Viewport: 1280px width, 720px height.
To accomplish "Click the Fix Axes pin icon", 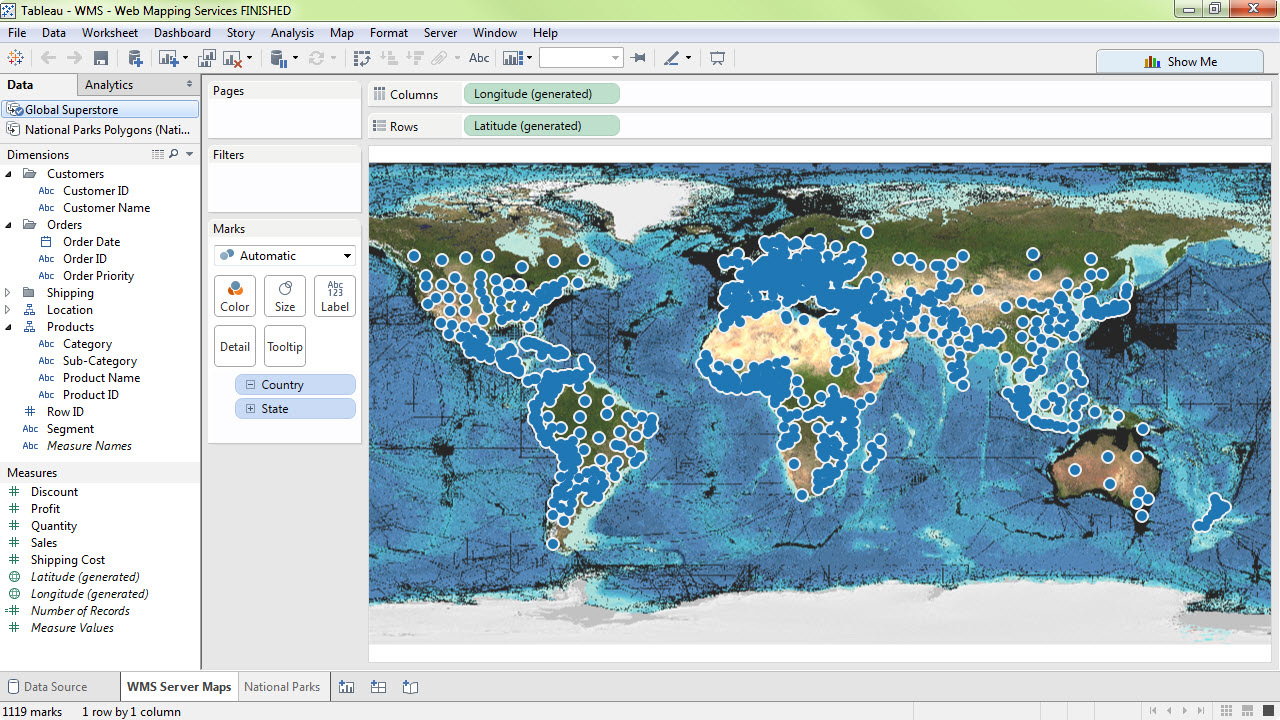I will click(x=638, y=58).
